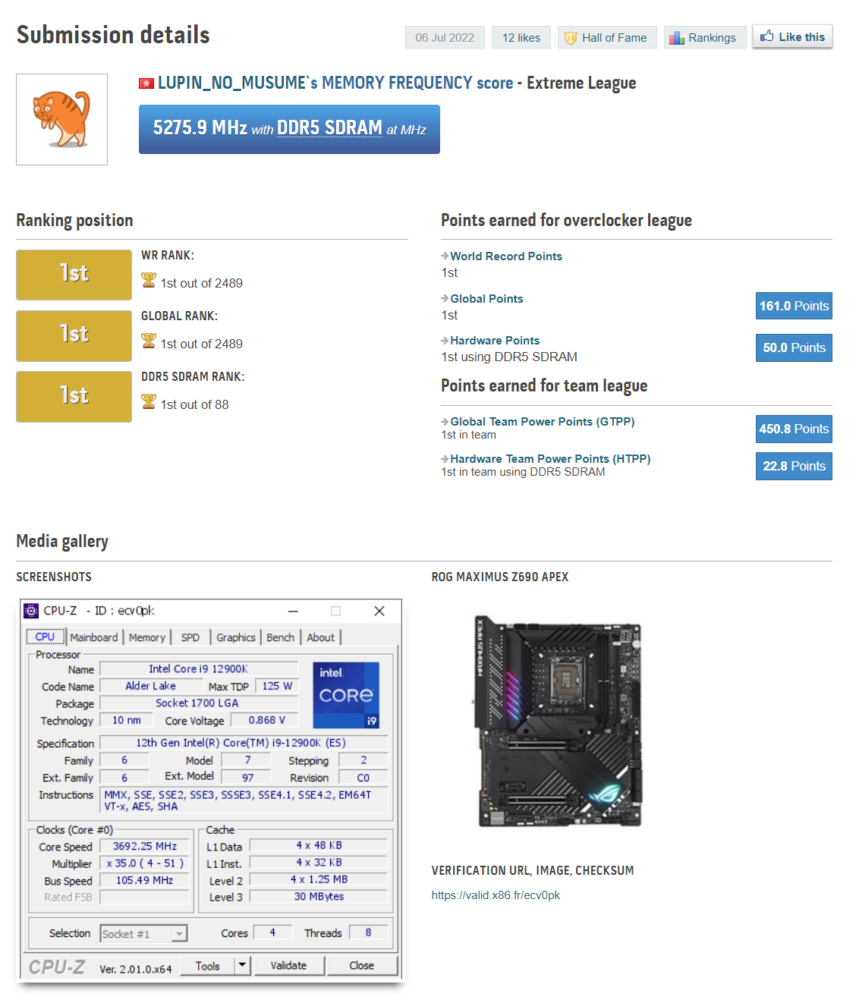Image resolution: width=856 pixels, height=1000 pixels.
Task: Close the CPU-Z window with X
Action: tap(379, 611)
